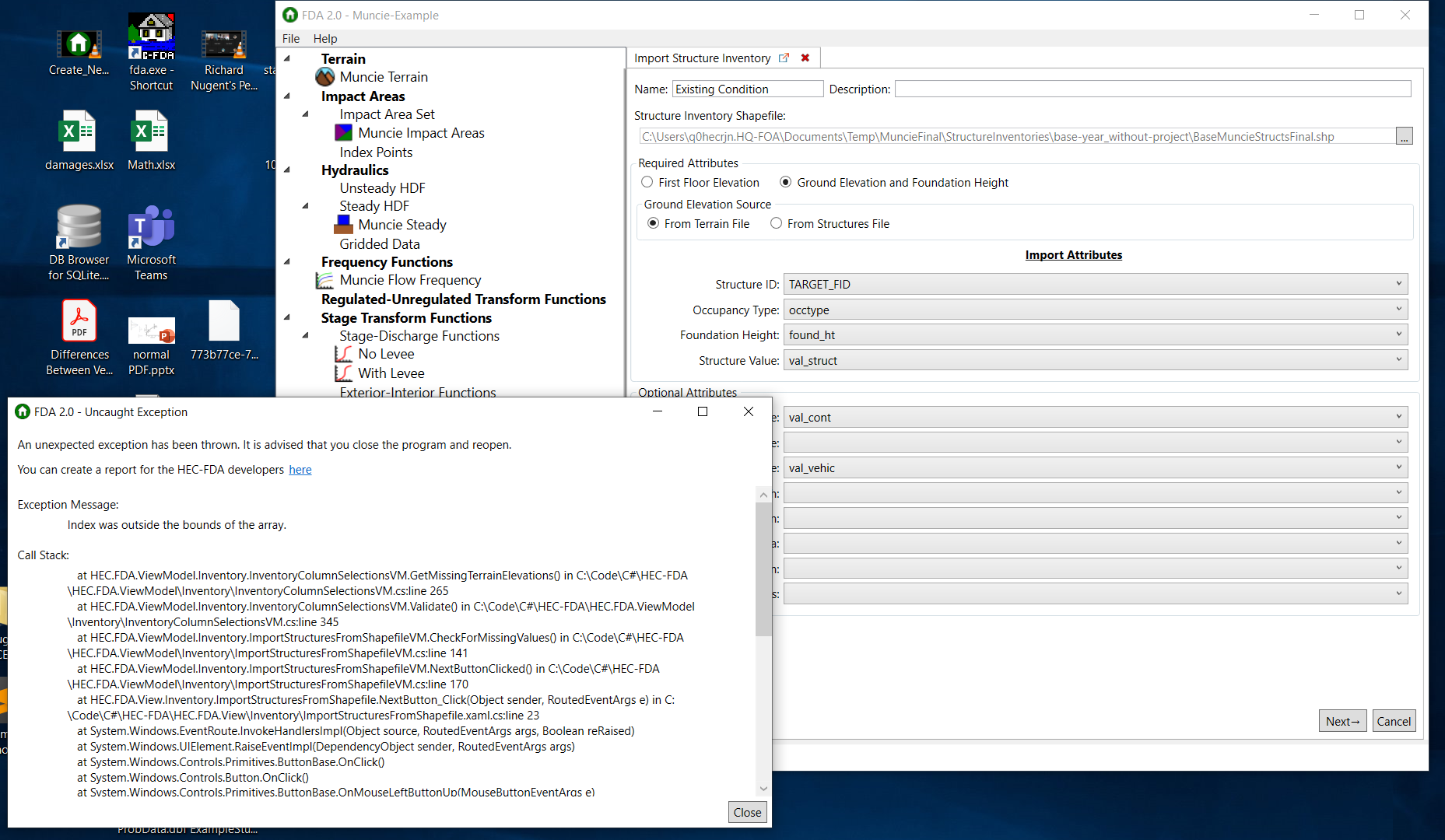Follow the here link to report the exception

tap(300, 470)
